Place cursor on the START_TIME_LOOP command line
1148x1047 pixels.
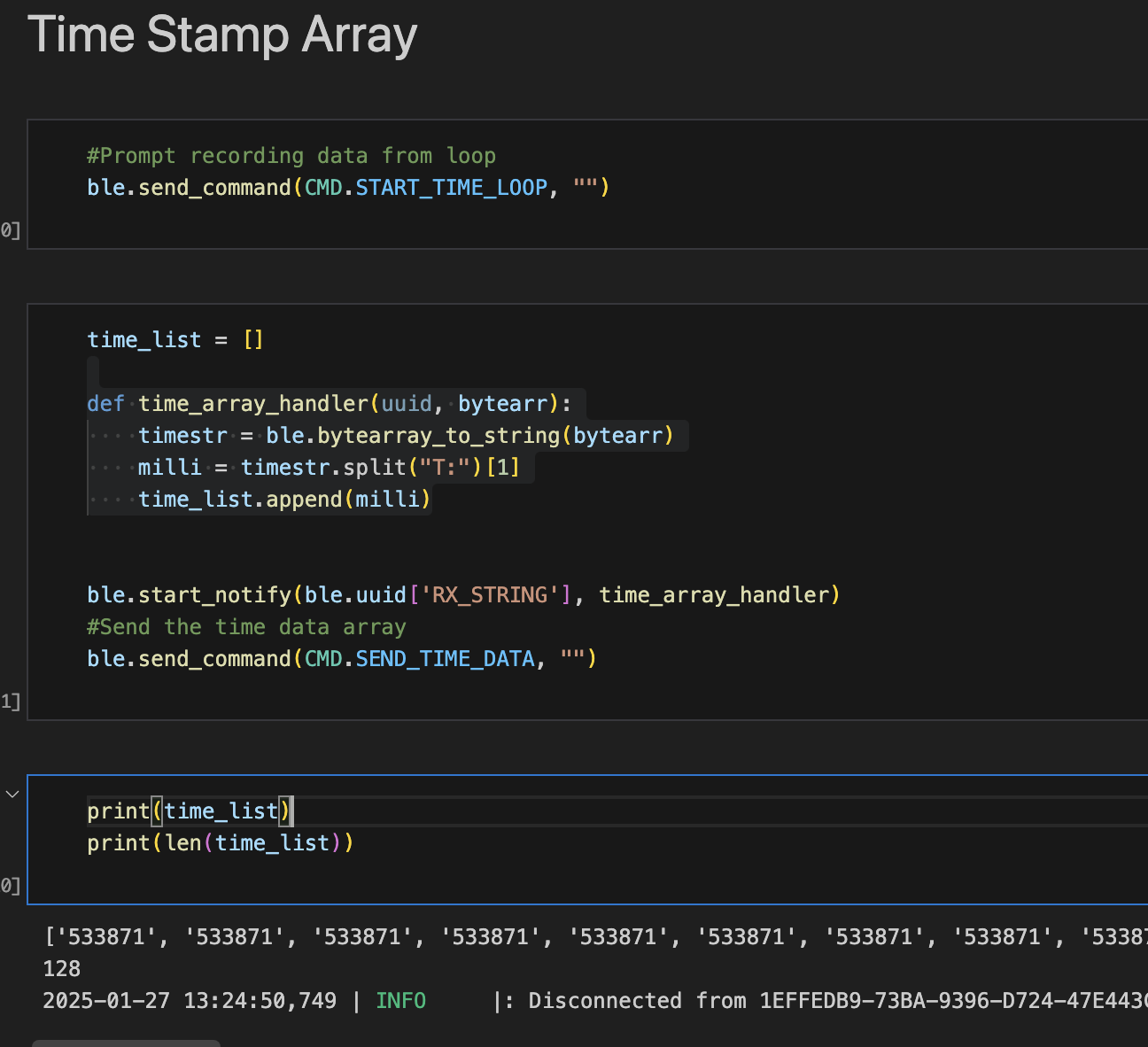click(x=345, y=187)
